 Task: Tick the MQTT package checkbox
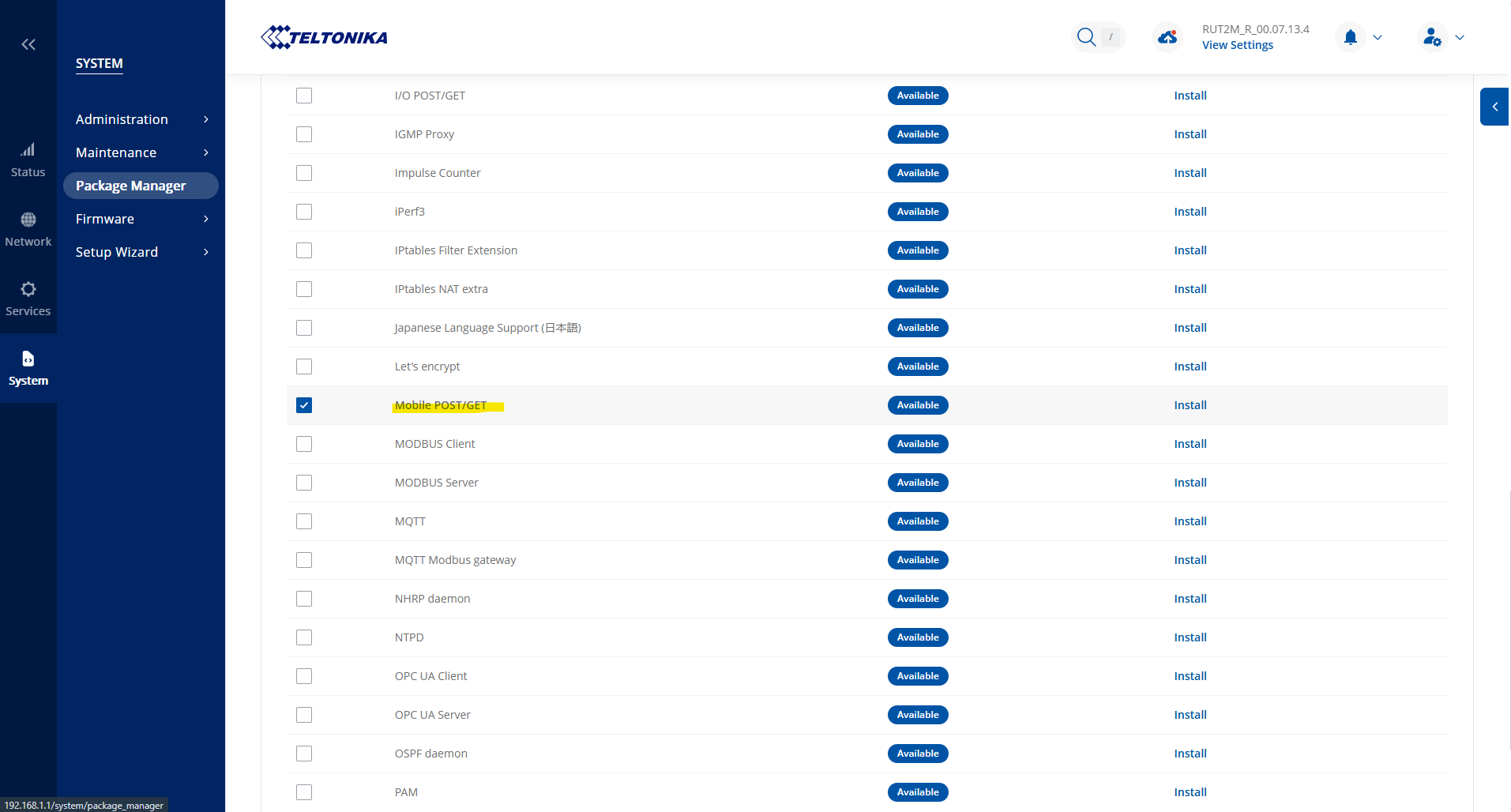pyautogui.click(x=304, y=521)
